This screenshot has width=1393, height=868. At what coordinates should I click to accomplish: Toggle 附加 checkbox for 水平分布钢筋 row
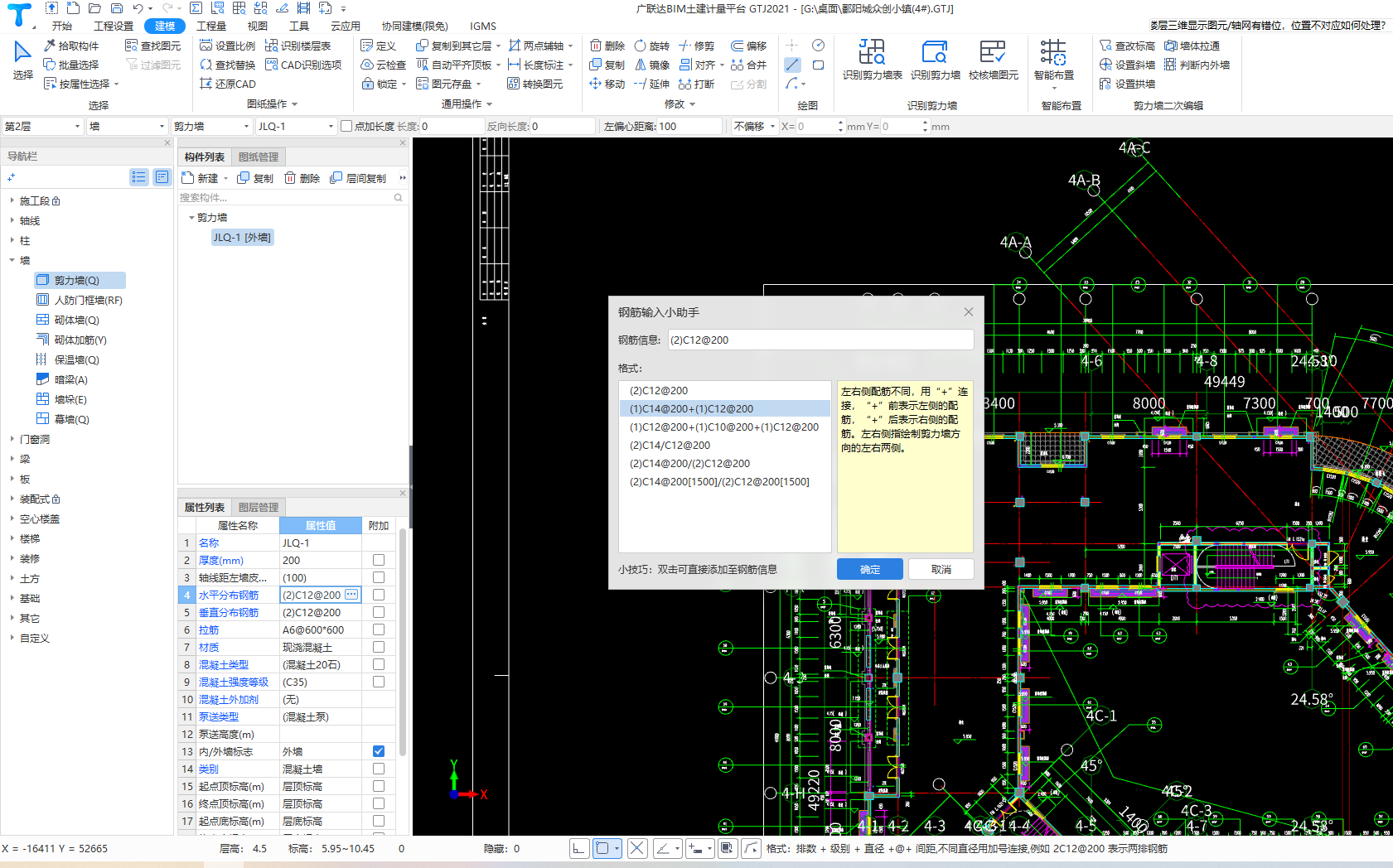click(x=379, y=595)
